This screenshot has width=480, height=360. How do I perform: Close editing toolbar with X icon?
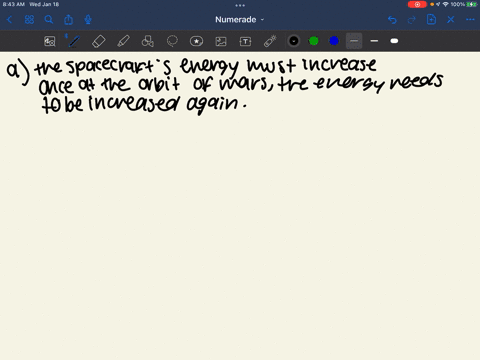pyautogui.click(x=451, y=20)
